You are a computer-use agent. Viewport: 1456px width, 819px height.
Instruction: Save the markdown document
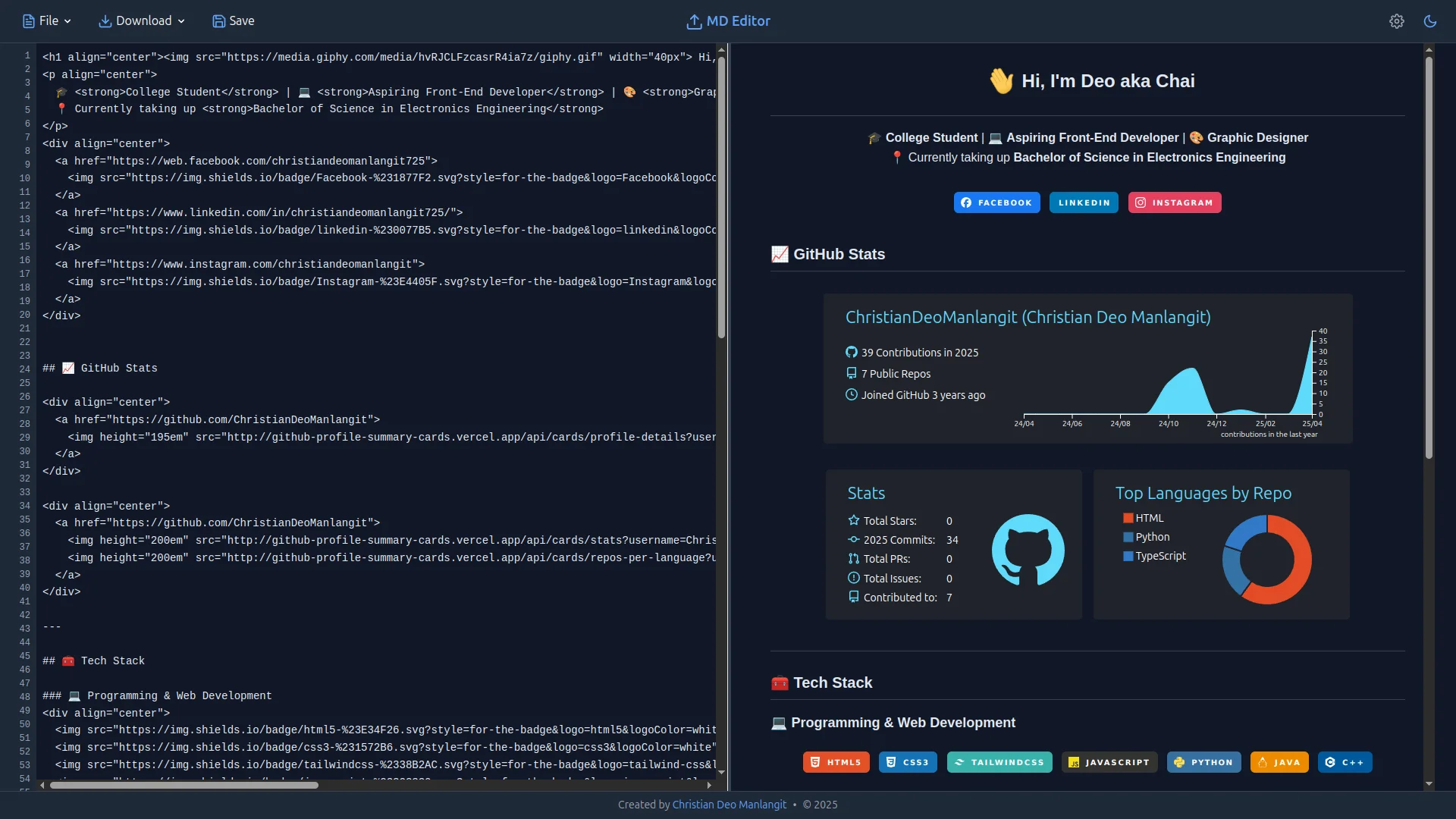(234, 21)
